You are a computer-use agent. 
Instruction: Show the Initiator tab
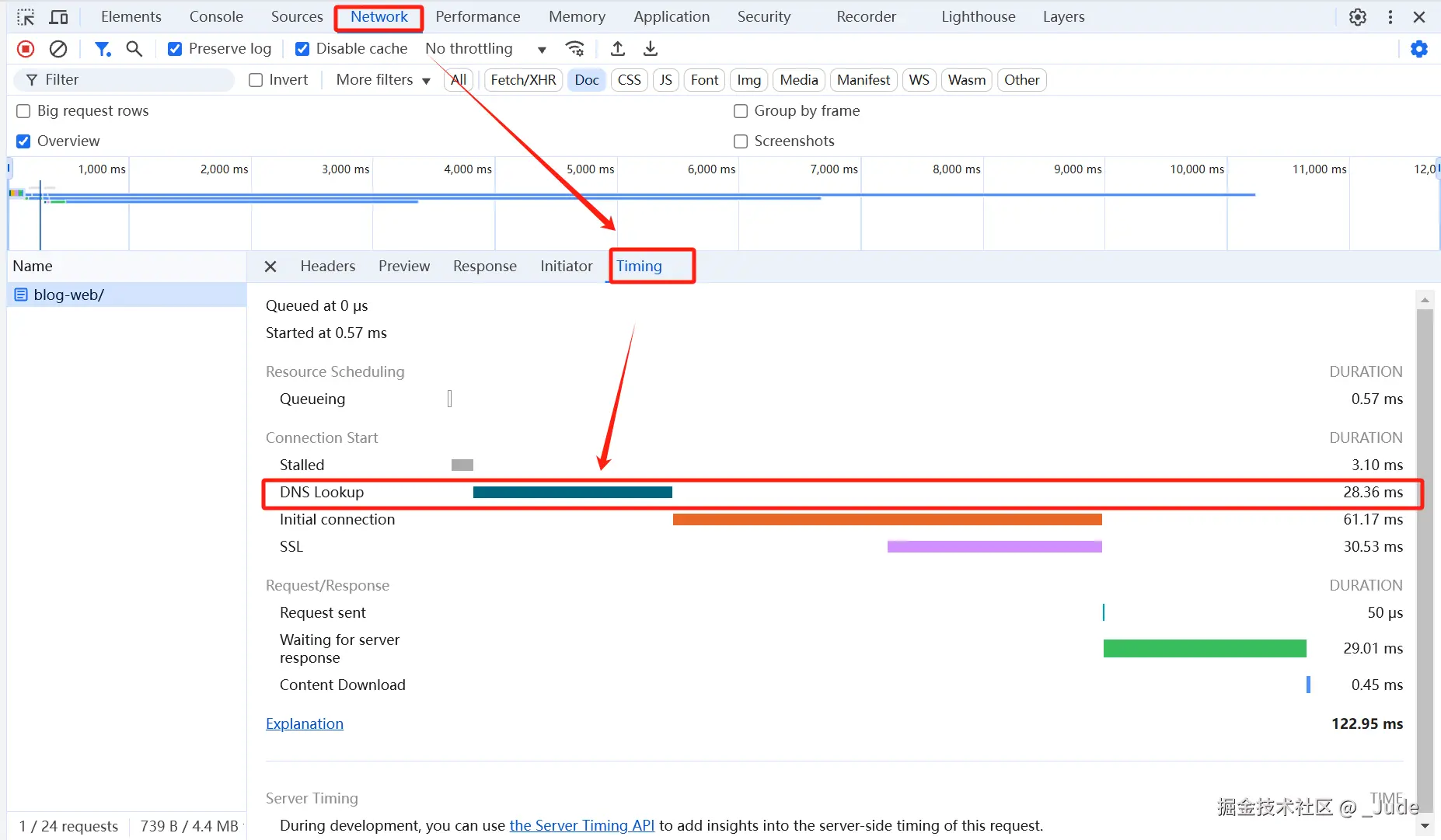click(567, 267)
